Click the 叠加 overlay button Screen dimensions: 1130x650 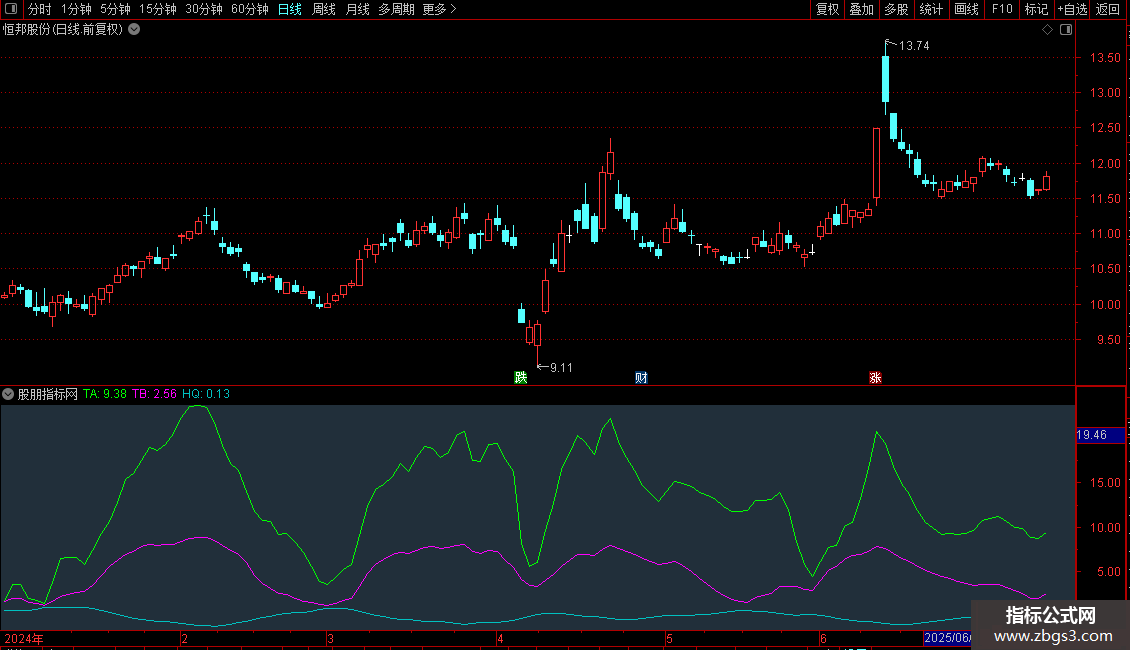861,9
